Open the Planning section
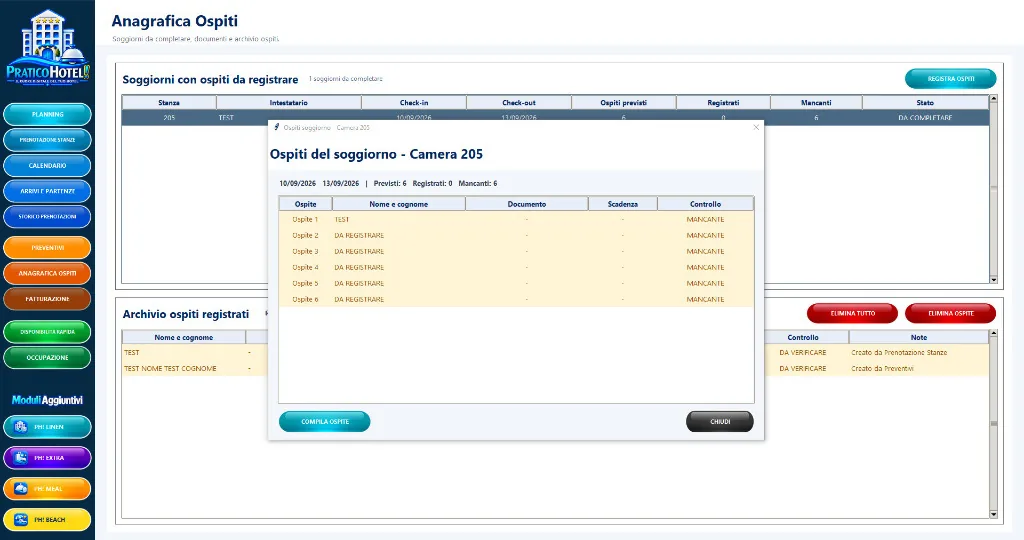Viewport: 1024px width, 540px height. [x=48, y=114]
